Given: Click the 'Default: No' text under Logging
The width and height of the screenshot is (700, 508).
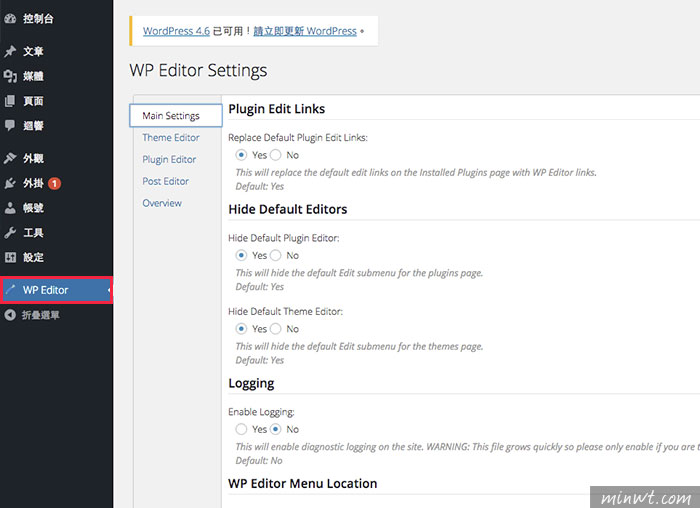Looking at the screenshot, I should click(x=259, y=460).
